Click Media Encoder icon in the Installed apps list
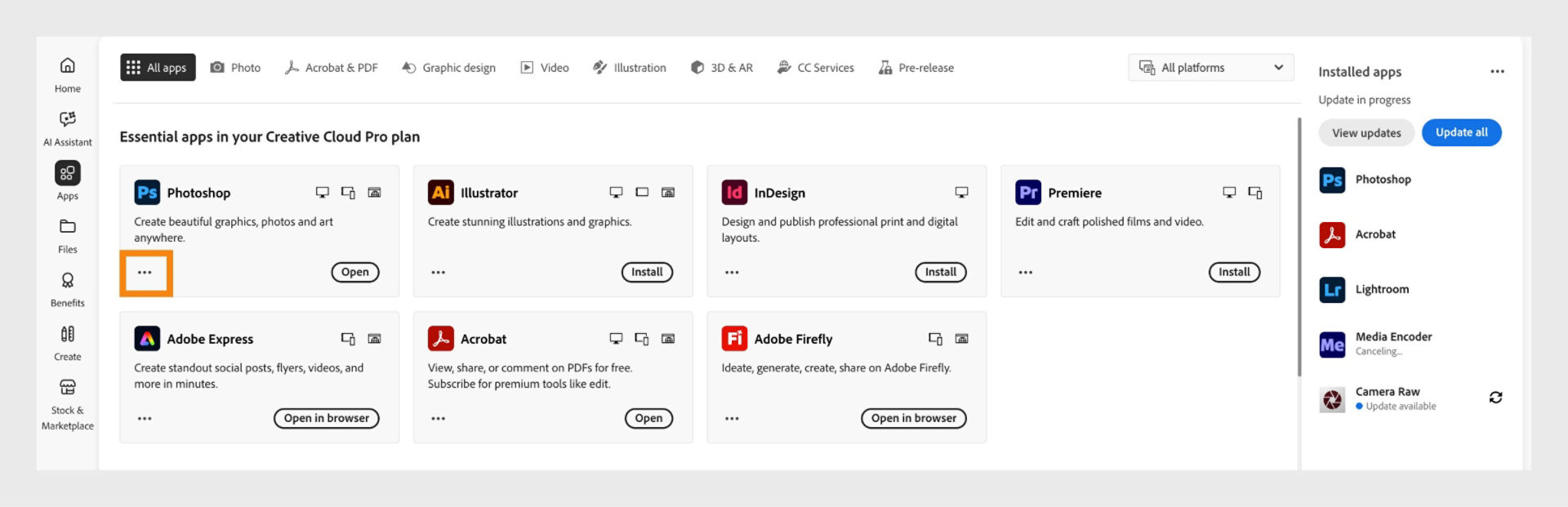This screenshot has width=1568, height=507. [x=1332, y=345]
